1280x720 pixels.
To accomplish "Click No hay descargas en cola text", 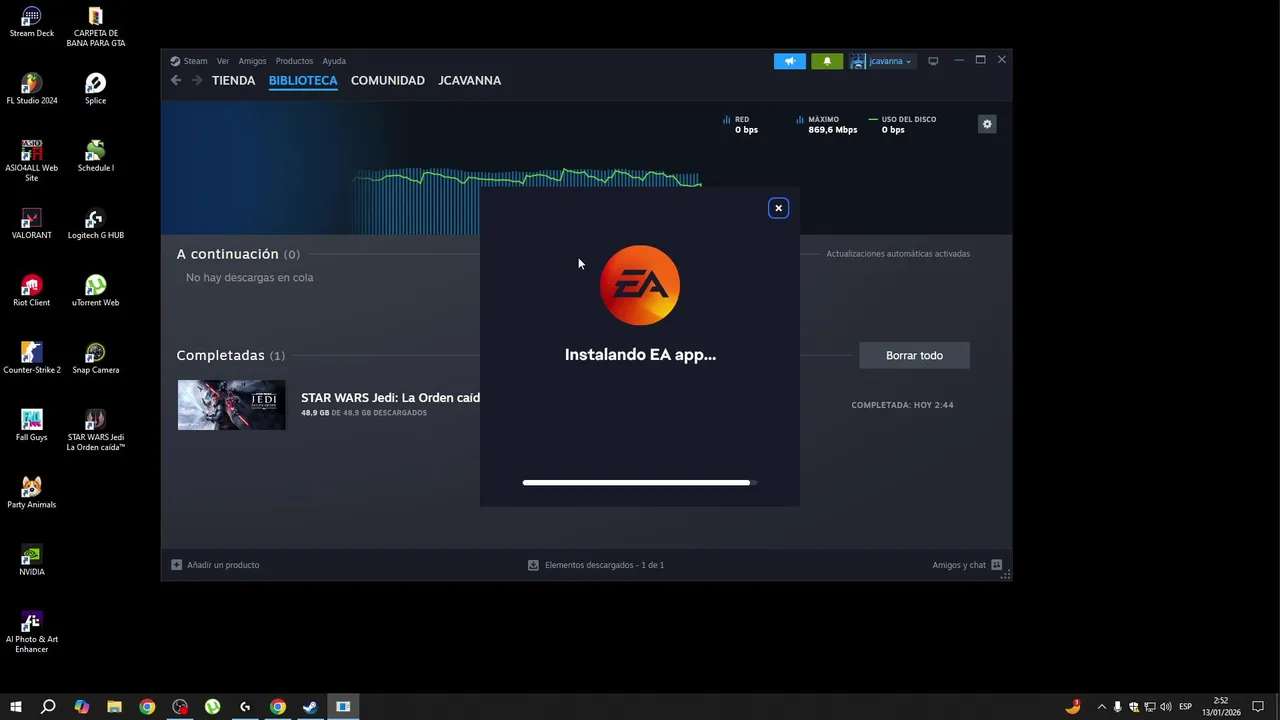I will (x=249, y=278).
